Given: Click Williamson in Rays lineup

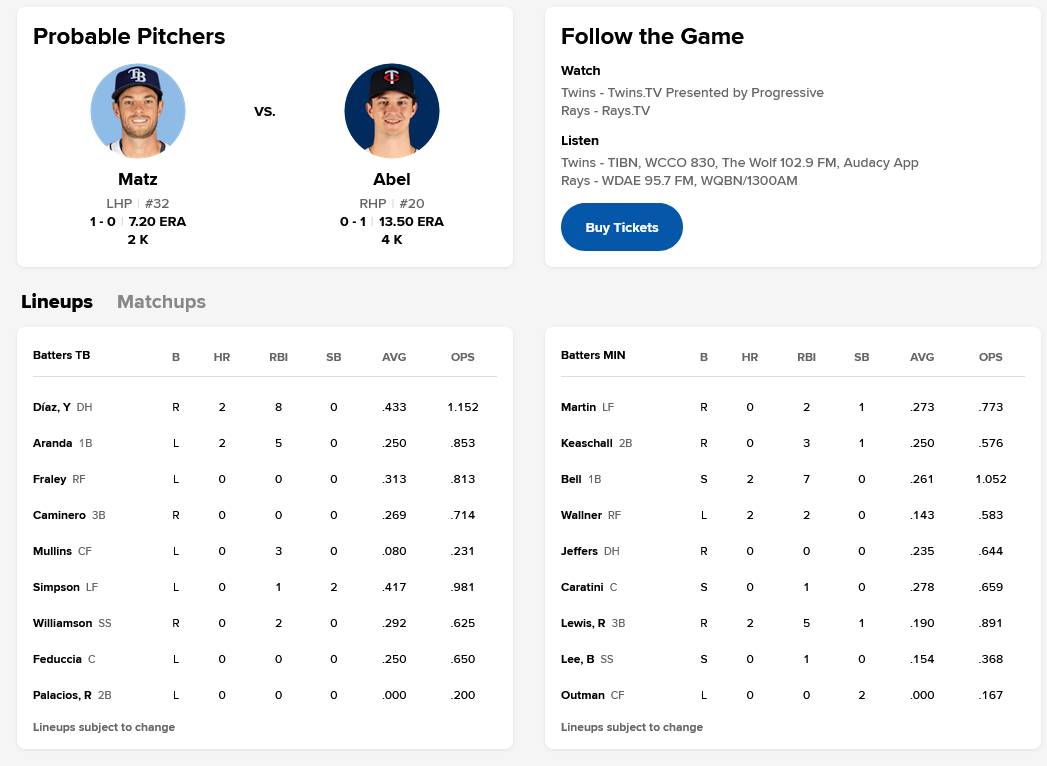Looking at the screenshot, I should pos(63,623).
